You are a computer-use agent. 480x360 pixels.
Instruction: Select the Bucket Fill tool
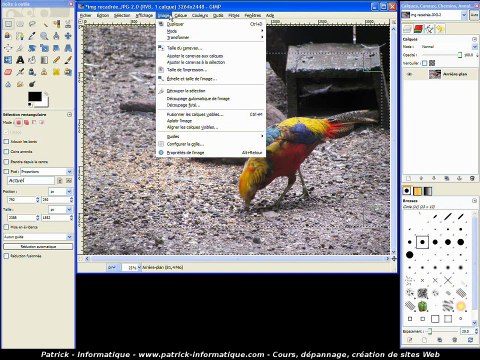coord(32,60)
